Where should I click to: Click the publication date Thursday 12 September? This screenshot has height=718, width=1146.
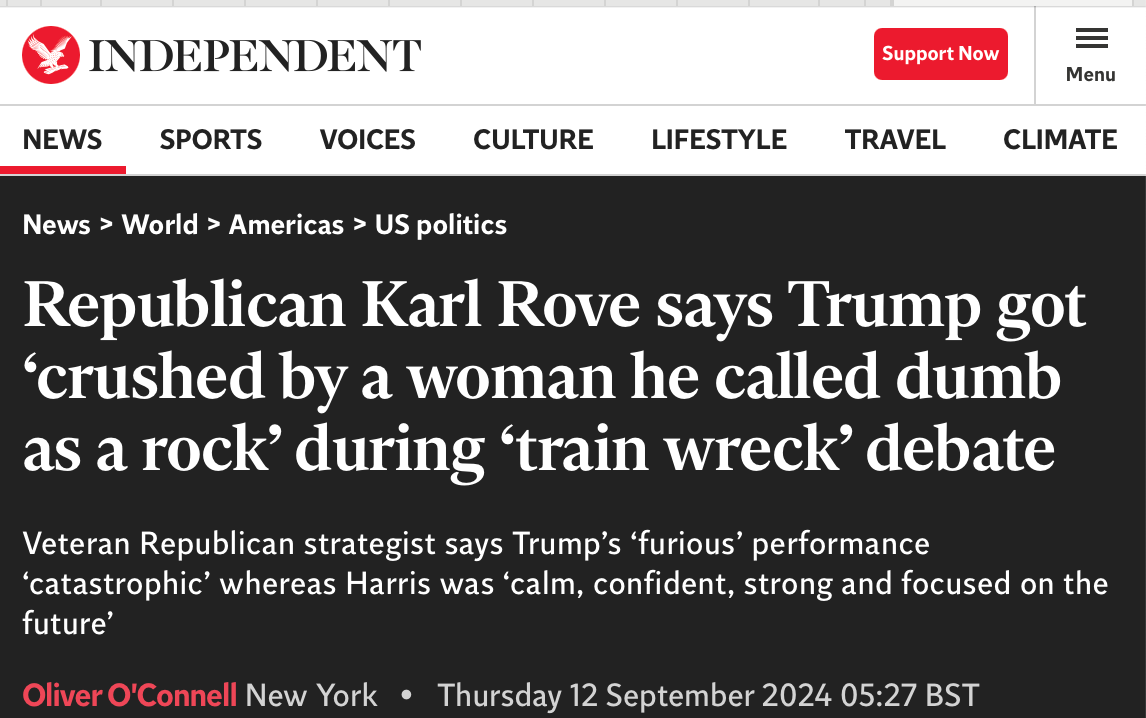(x=708, y=695)
